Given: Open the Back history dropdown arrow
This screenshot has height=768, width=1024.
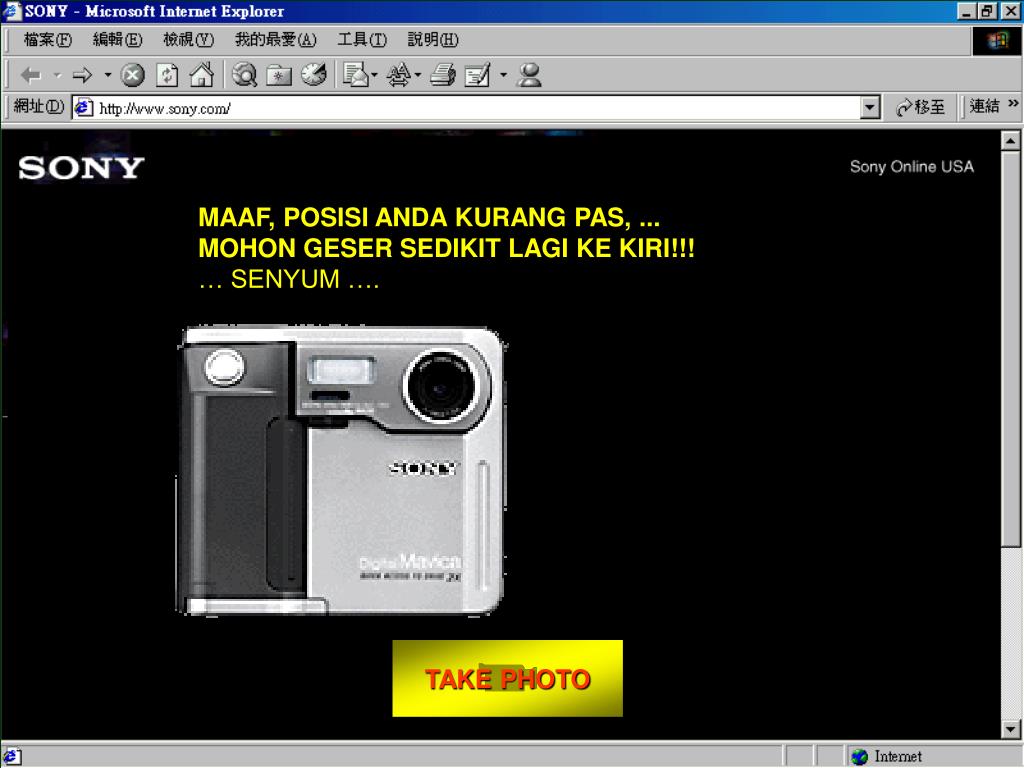Looking at the screenshot, I should pyautogui.click(x=57, y=75).
